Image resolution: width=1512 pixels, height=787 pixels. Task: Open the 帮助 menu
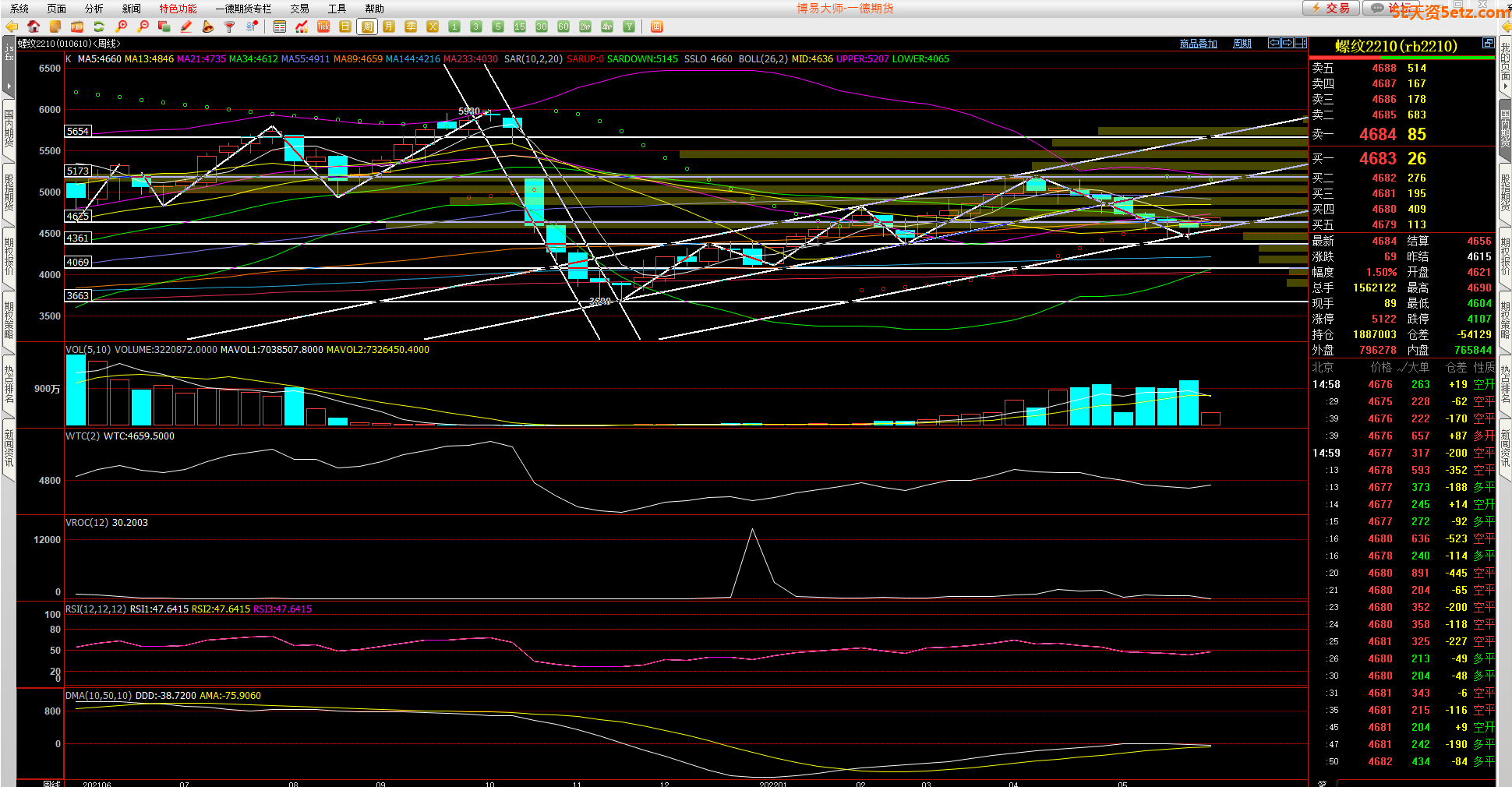[x=375, y=9]
